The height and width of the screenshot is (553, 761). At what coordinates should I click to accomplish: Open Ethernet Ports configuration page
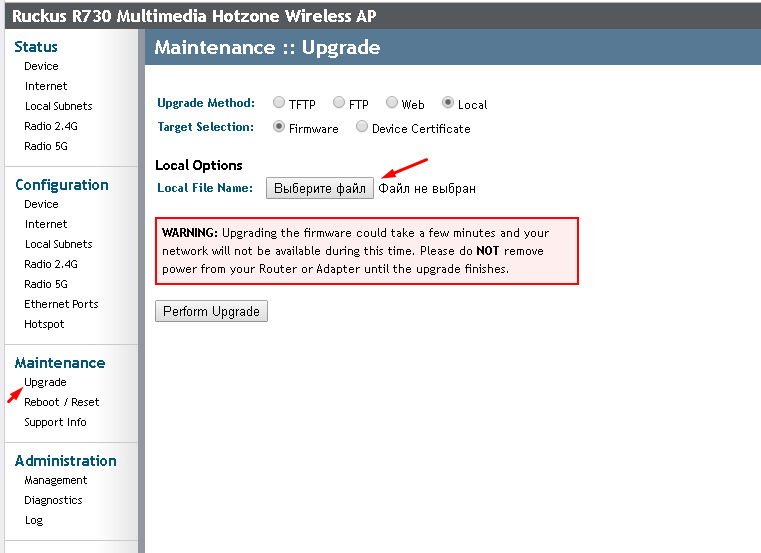[x=61, y=304]
